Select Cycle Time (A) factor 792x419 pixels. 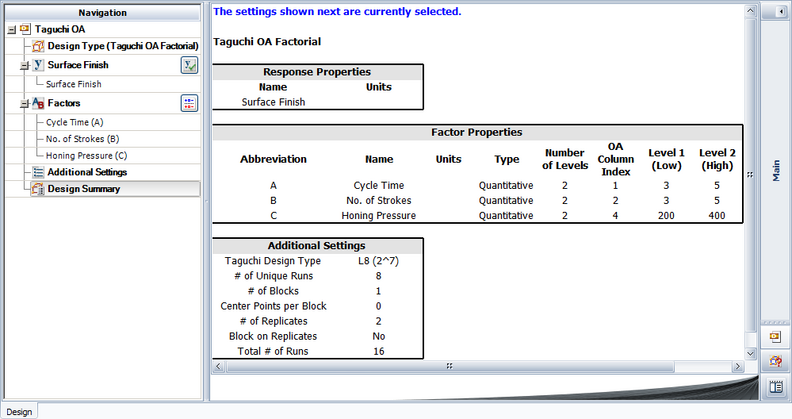tap(75, 122)
